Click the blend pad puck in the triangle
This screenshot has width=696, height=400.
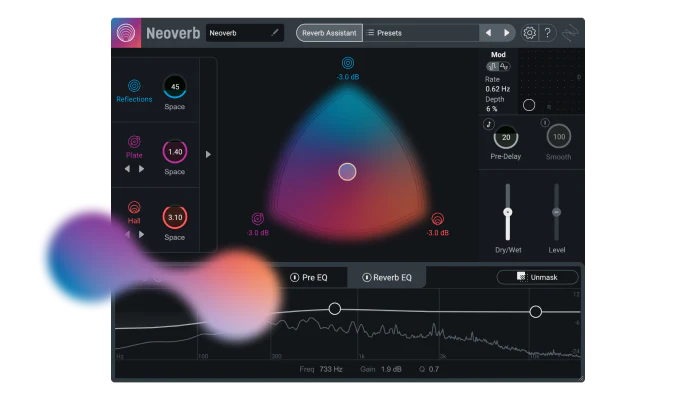click(347, 172)
